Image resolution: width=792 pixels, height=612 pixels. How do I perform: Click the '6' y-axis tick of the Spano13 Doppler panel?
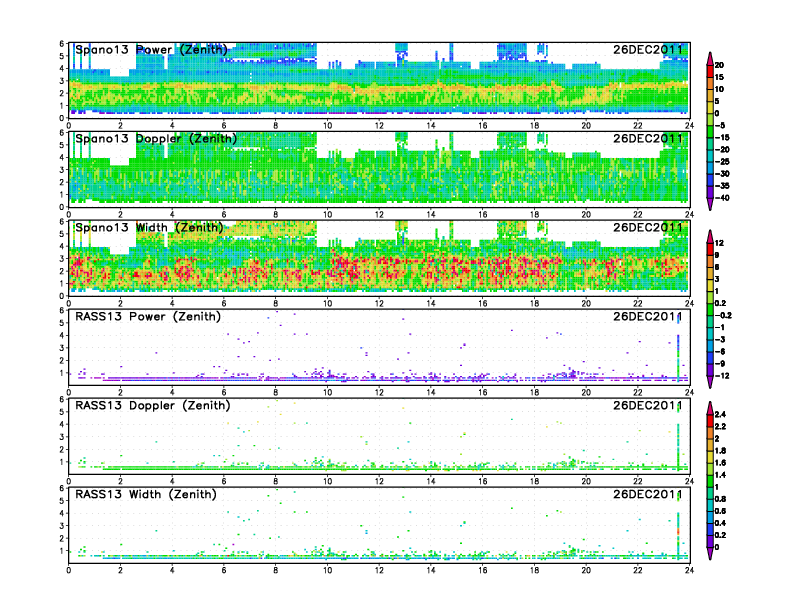tap(62, 133)
